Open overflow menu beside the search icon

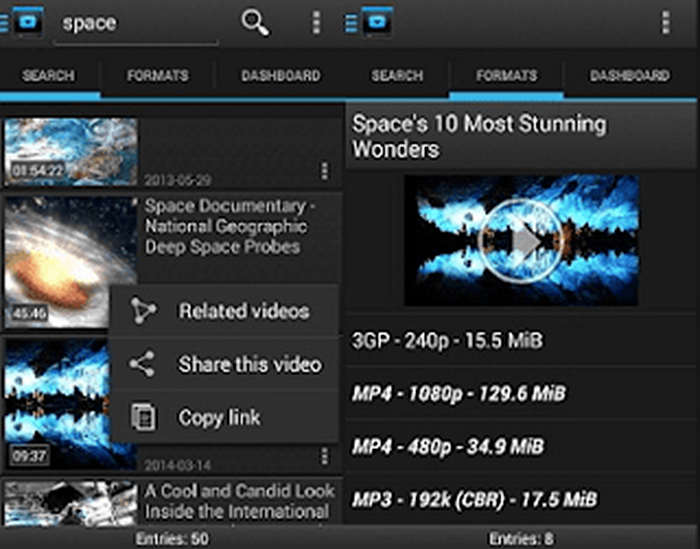[316, 22]
